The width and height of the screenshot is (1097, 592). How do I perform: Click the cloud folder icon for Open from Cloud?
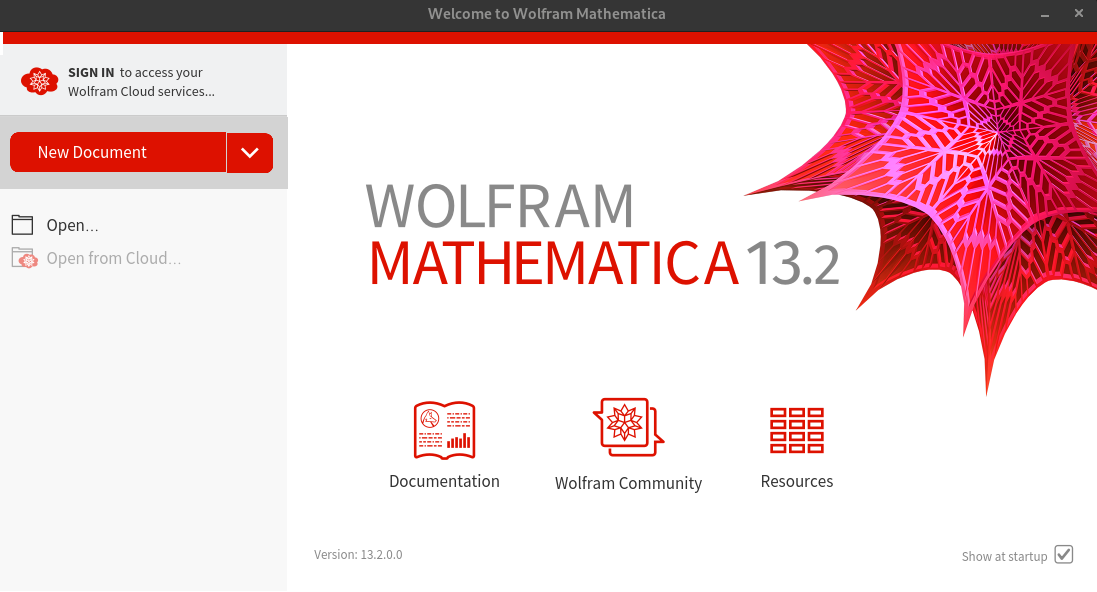click(x=23, y=258)
